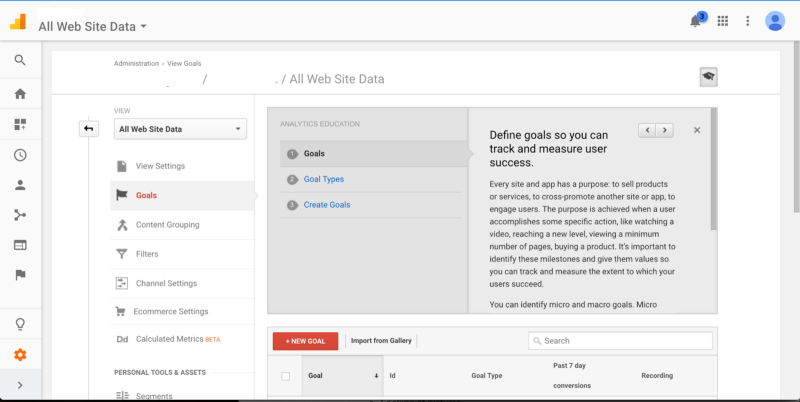Open Audience person icon in sidebar
Screen dimensions: 800x402
20,185
